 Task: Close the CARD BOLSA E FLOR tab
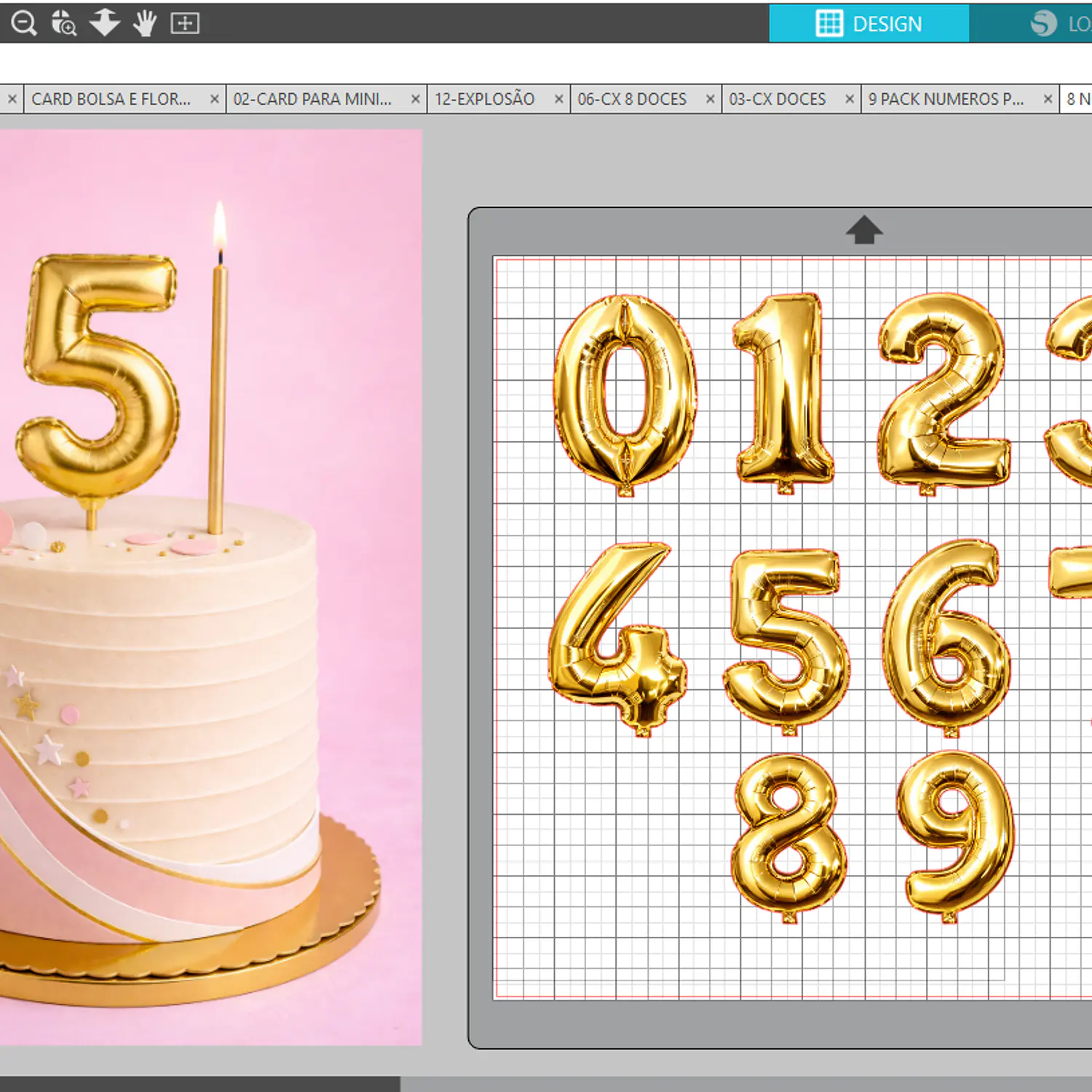coord(215,99)
